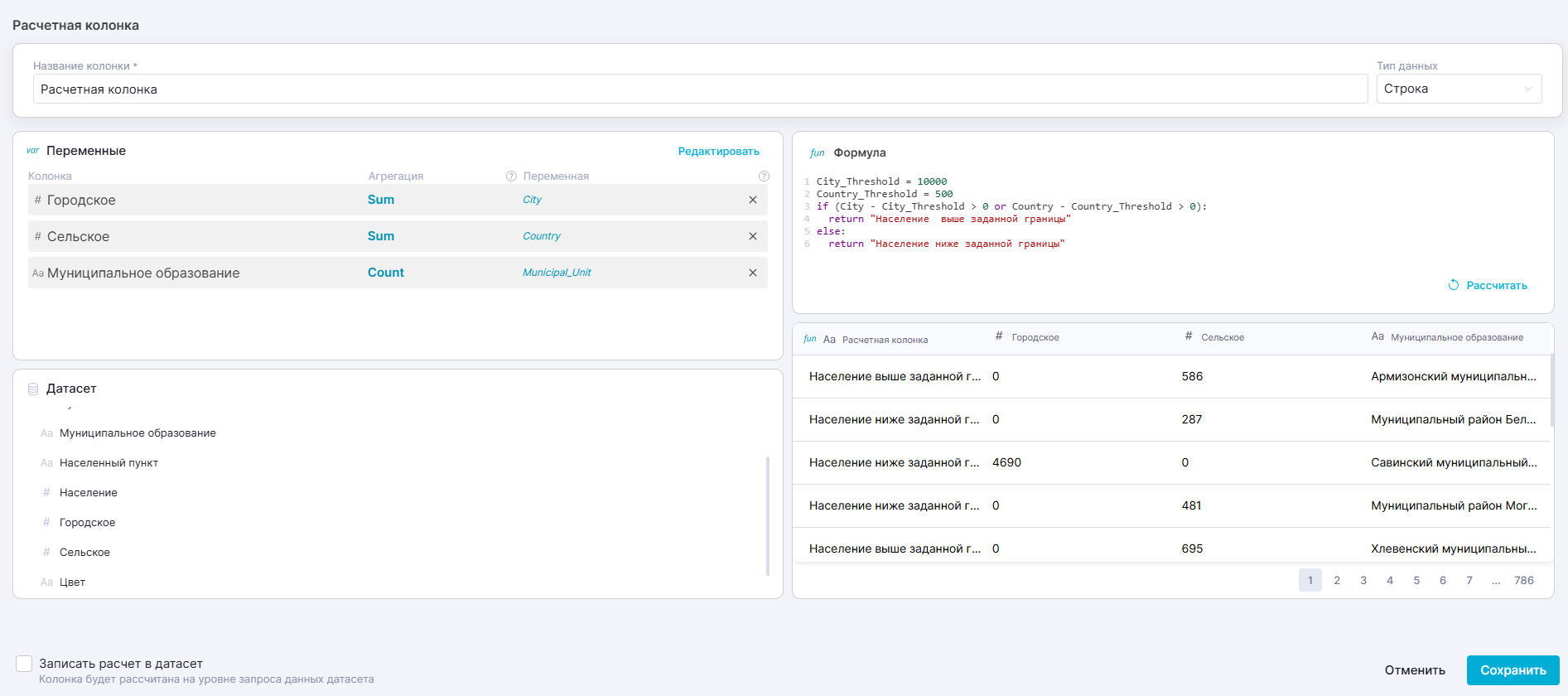1568x696 pixels.
Task: Click the fun icon beside Формула
Action: pyautogui.click(x=817, y=153)
